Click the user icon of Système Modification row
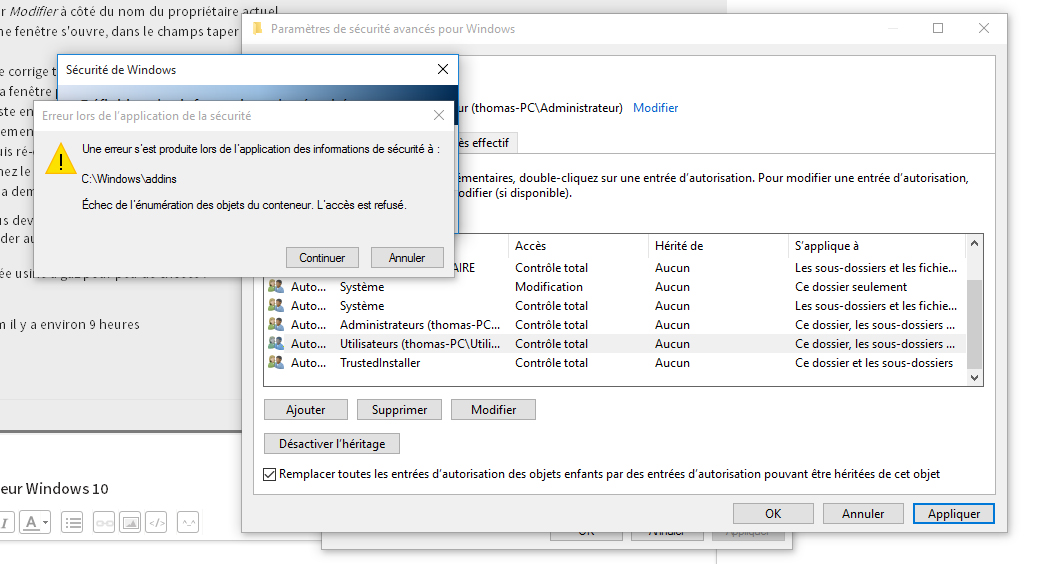1044x564 pixels. pos(276,286)
